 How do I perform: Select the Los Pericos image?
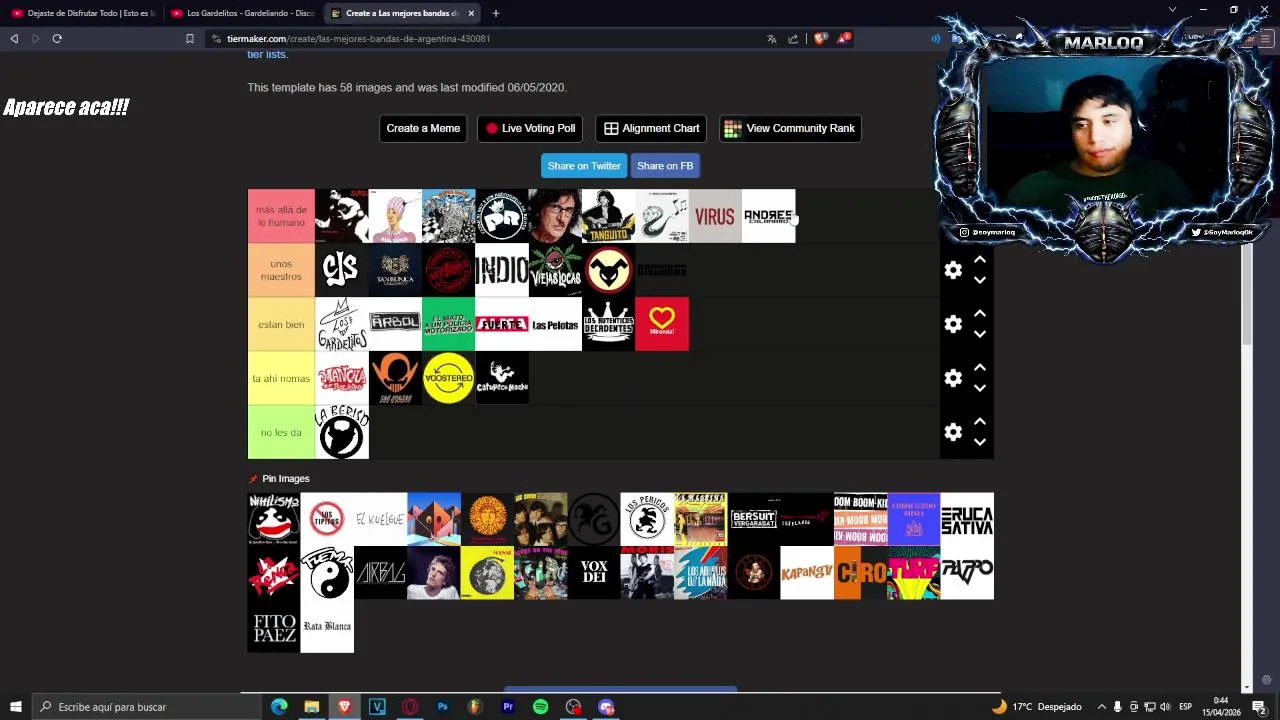pos(647,519)
